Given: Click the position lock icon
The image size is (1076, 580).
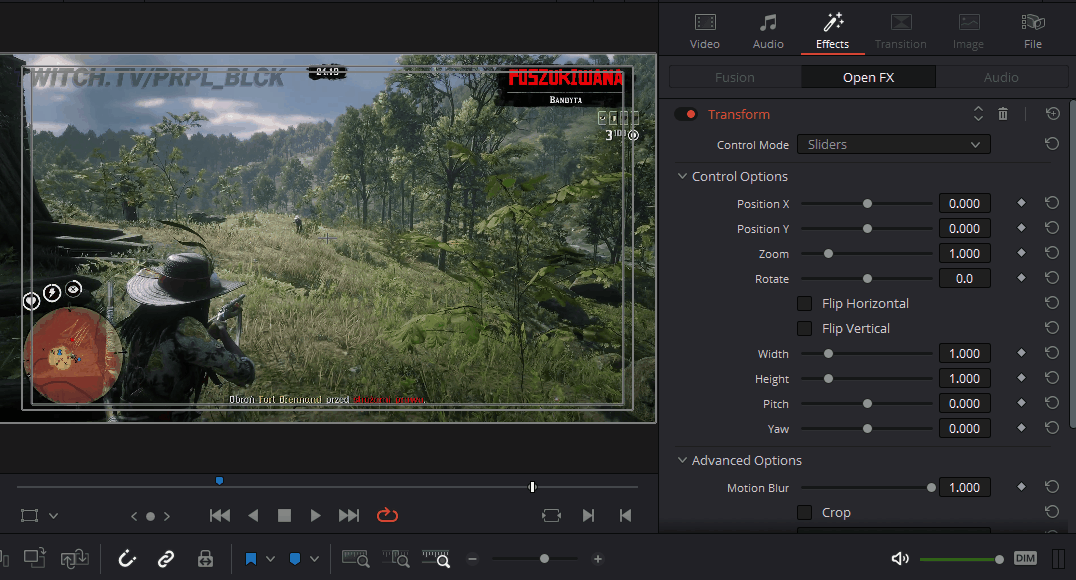Looking at the screenshot, I should [x=205, y=559].
